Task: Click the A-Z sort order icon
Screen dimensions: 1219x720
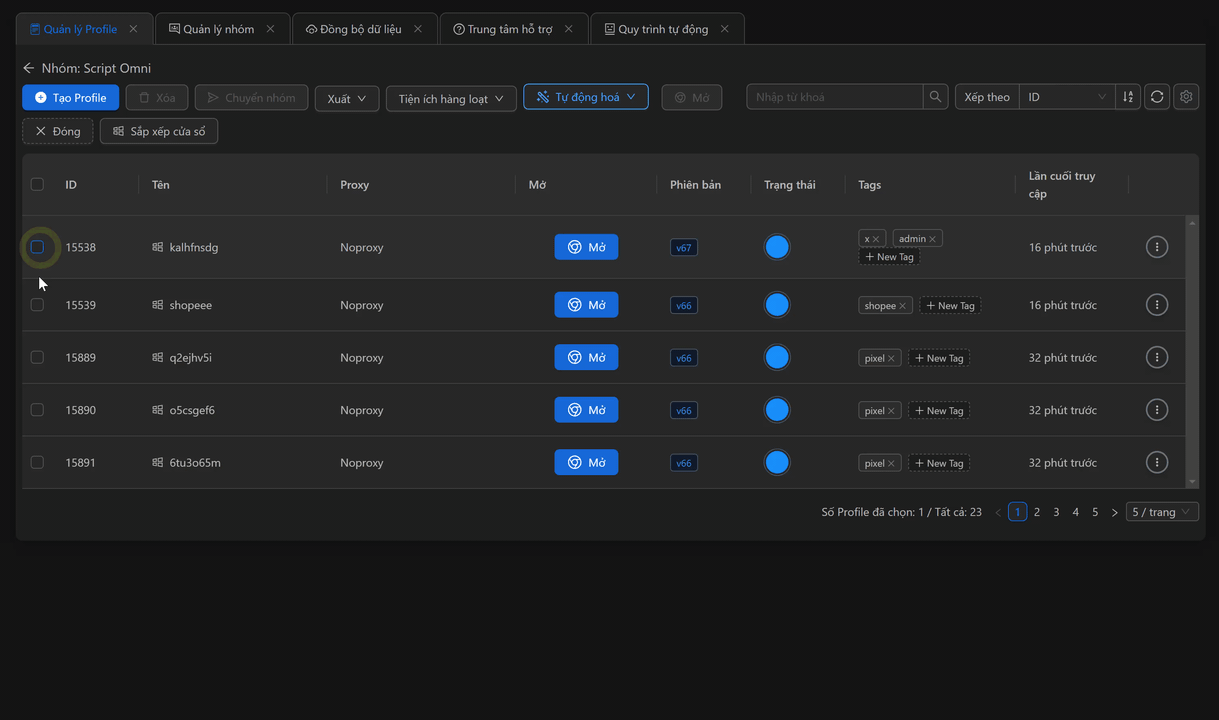Action: click(x=1128, y=96)
